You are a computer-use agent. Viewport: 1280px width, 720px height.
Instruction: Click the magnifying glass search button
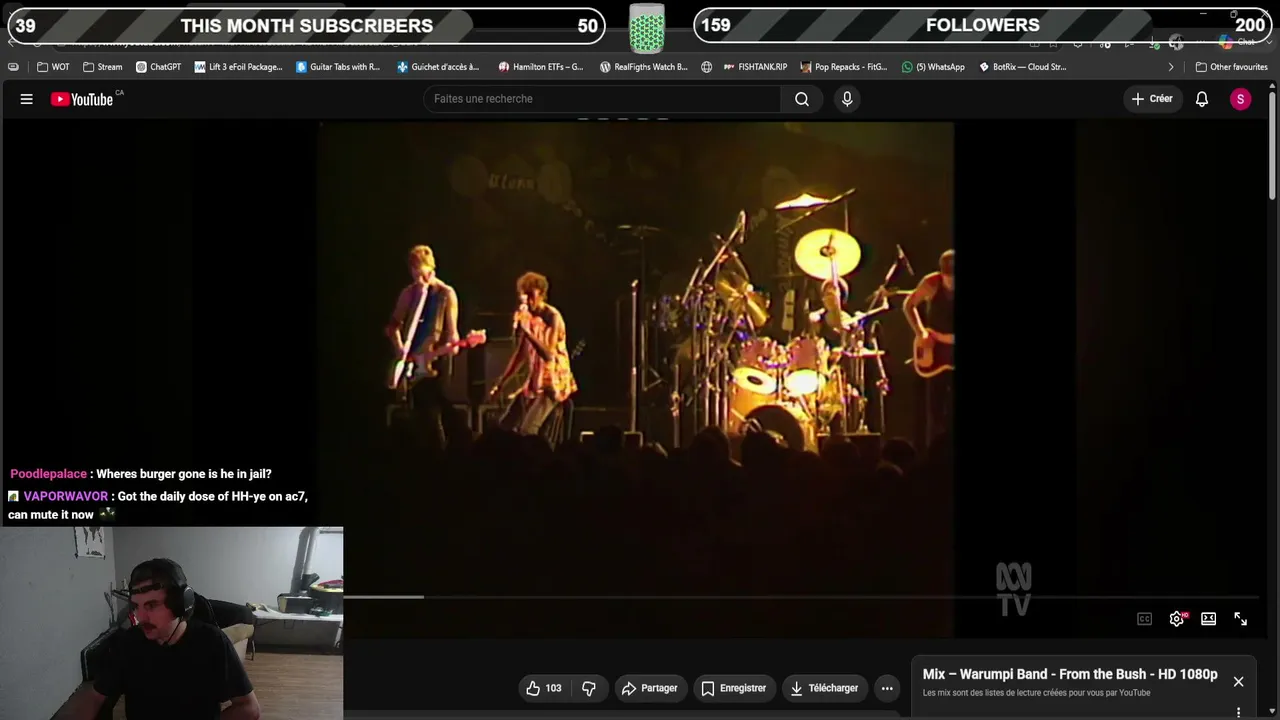pos(802,99)
